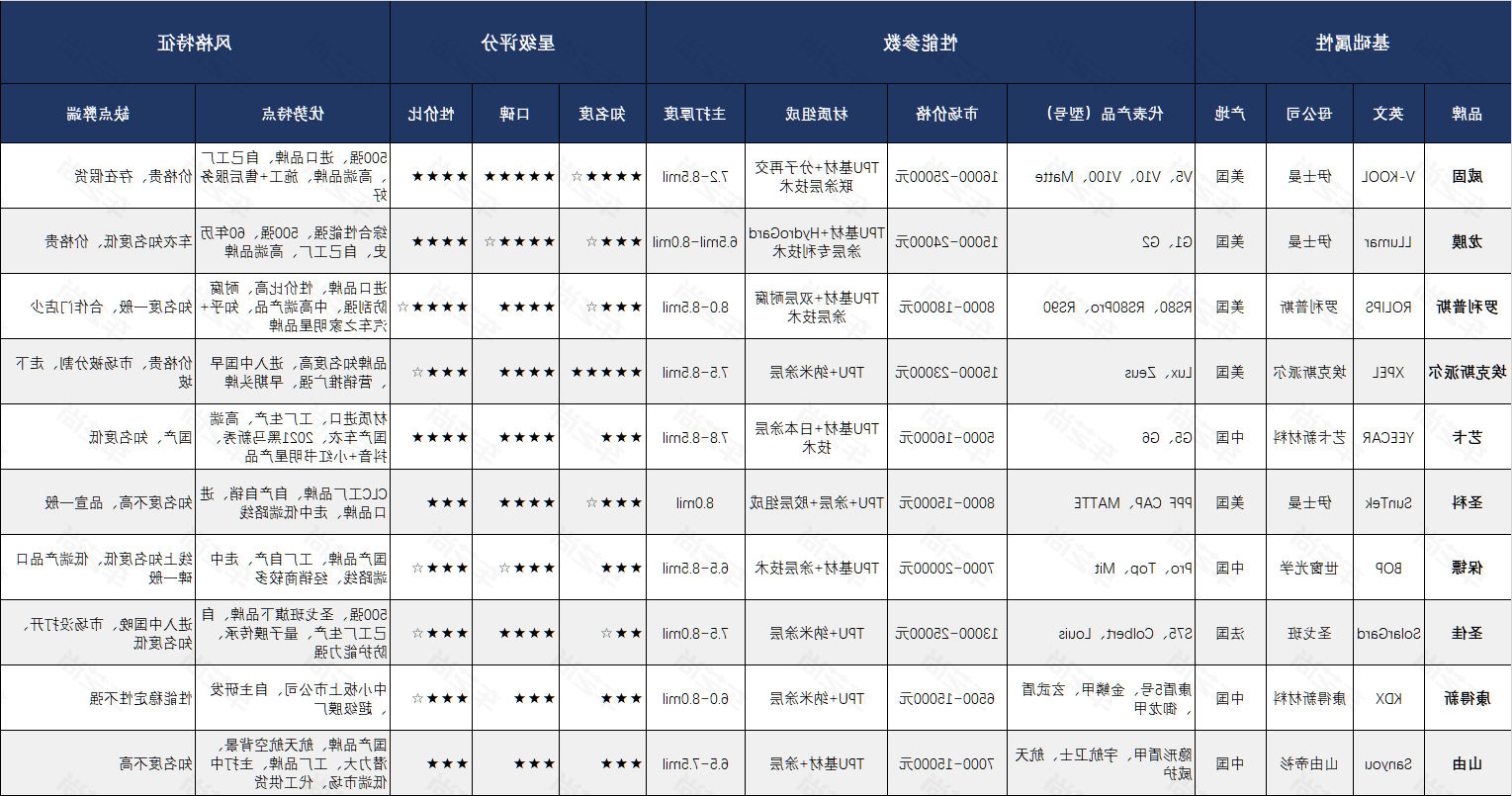Viewport: 1512px width, 796px height.
Task: Click parent company 圣戈班
Action: (1309, 633)
